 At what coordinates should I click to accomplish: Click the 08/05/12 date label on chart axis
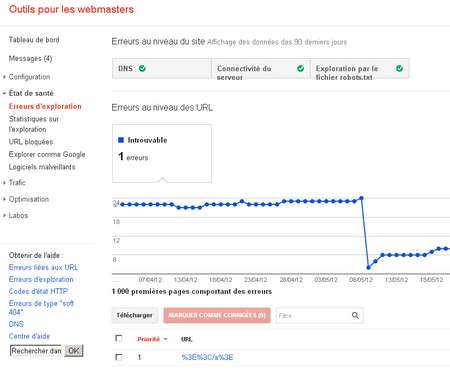point(361,279)
